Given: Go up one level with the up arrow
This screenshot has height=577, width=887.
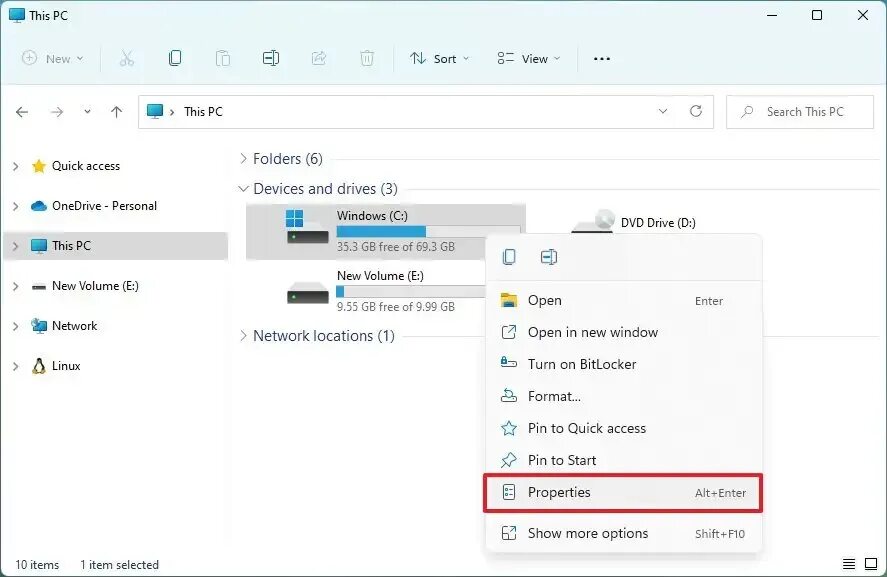Looking at the screenshot, I should click(x=117, y=112).
